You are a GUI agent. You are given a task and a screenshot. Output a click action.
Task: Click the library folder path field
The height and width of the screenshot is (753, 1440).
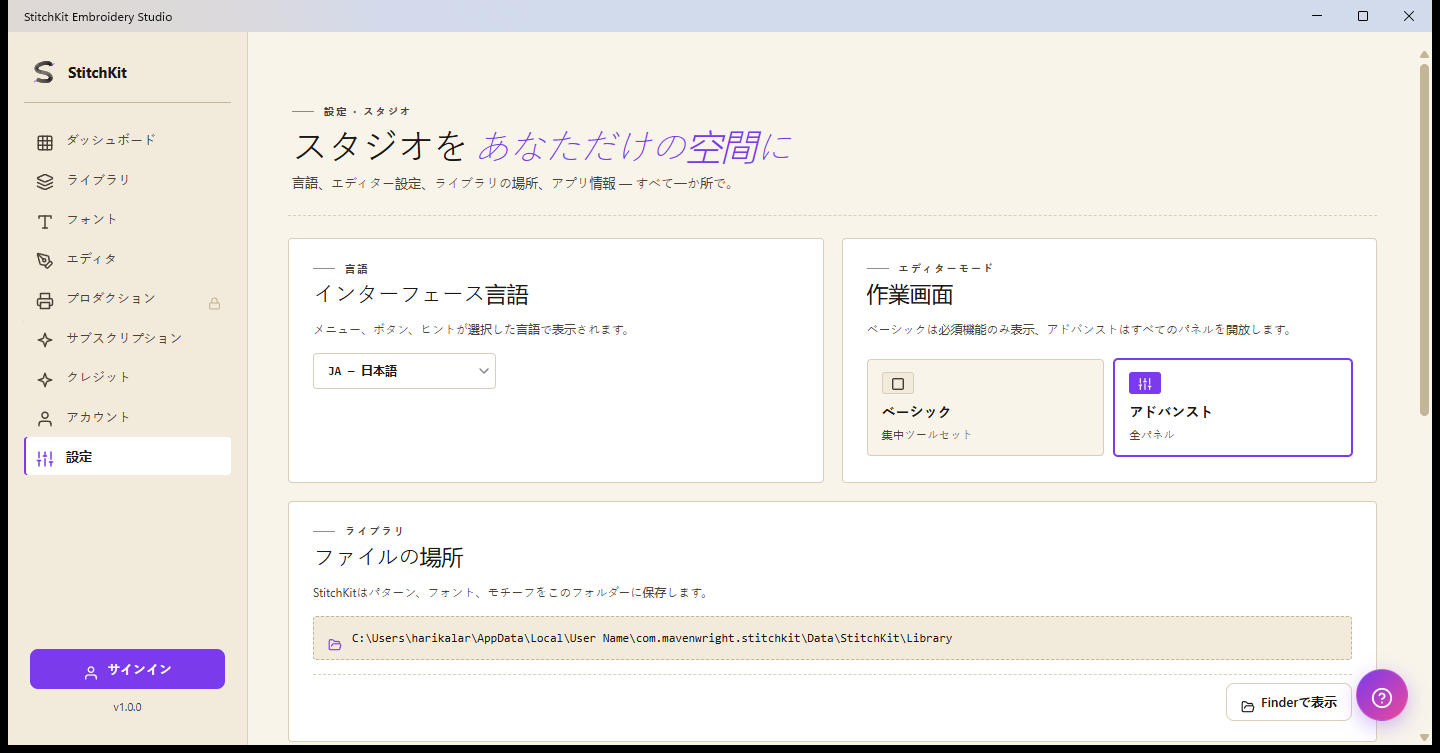click(832, 638)
